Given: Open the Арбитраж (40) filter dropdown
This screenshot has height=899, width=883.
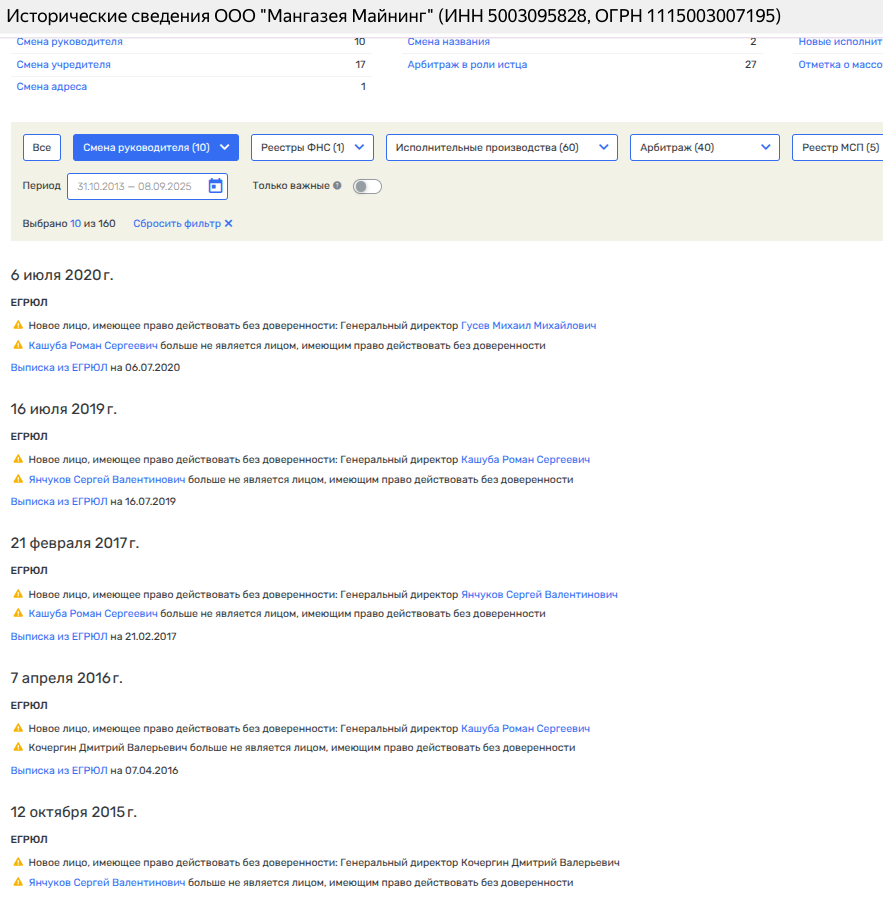Looking at the screenshot, I should tap(704, 148).
